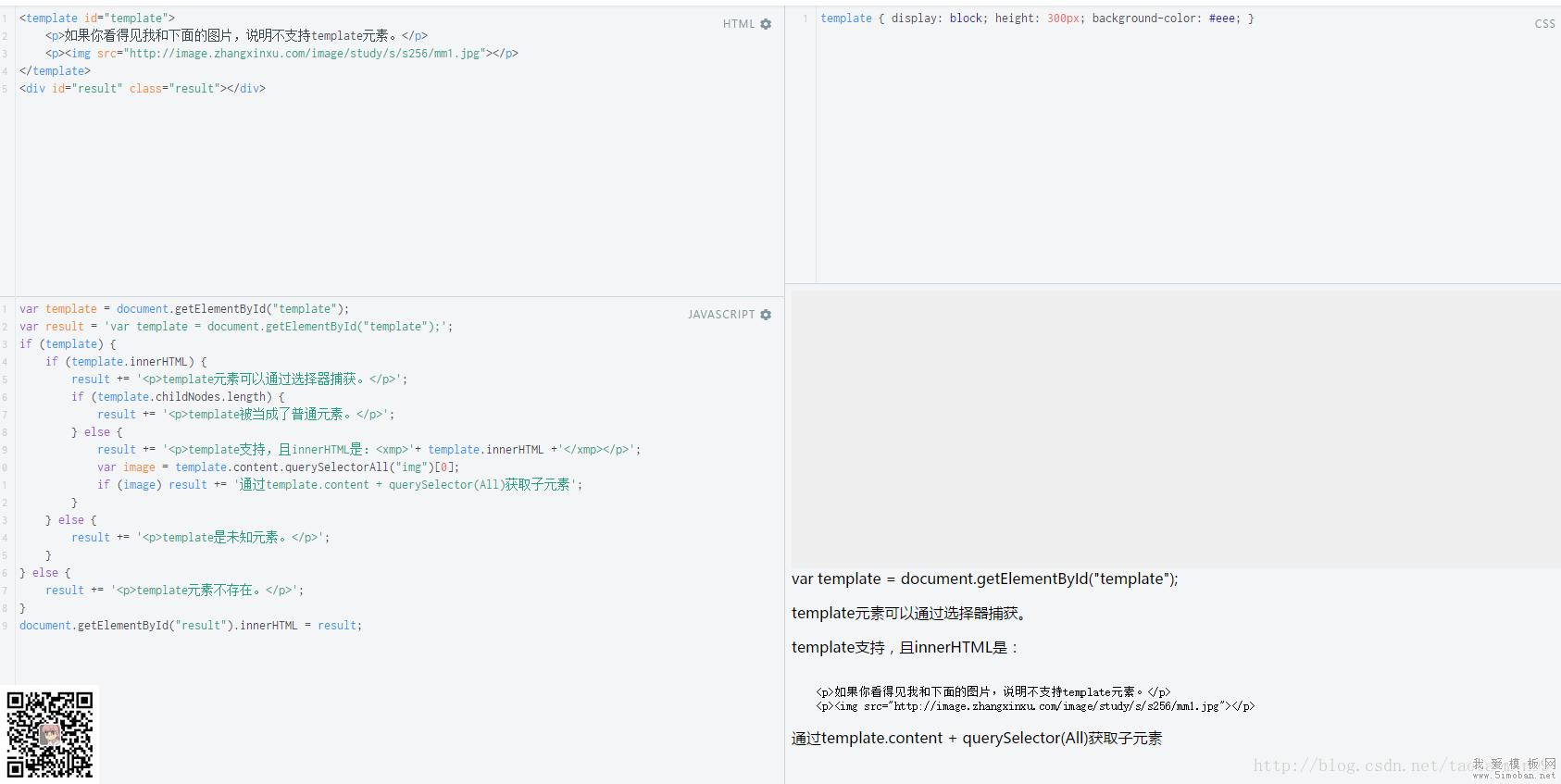This screenshot has height=784, width=1561.
Task: Open the HTML panel settings gear
Action: (x=766, y=24)
